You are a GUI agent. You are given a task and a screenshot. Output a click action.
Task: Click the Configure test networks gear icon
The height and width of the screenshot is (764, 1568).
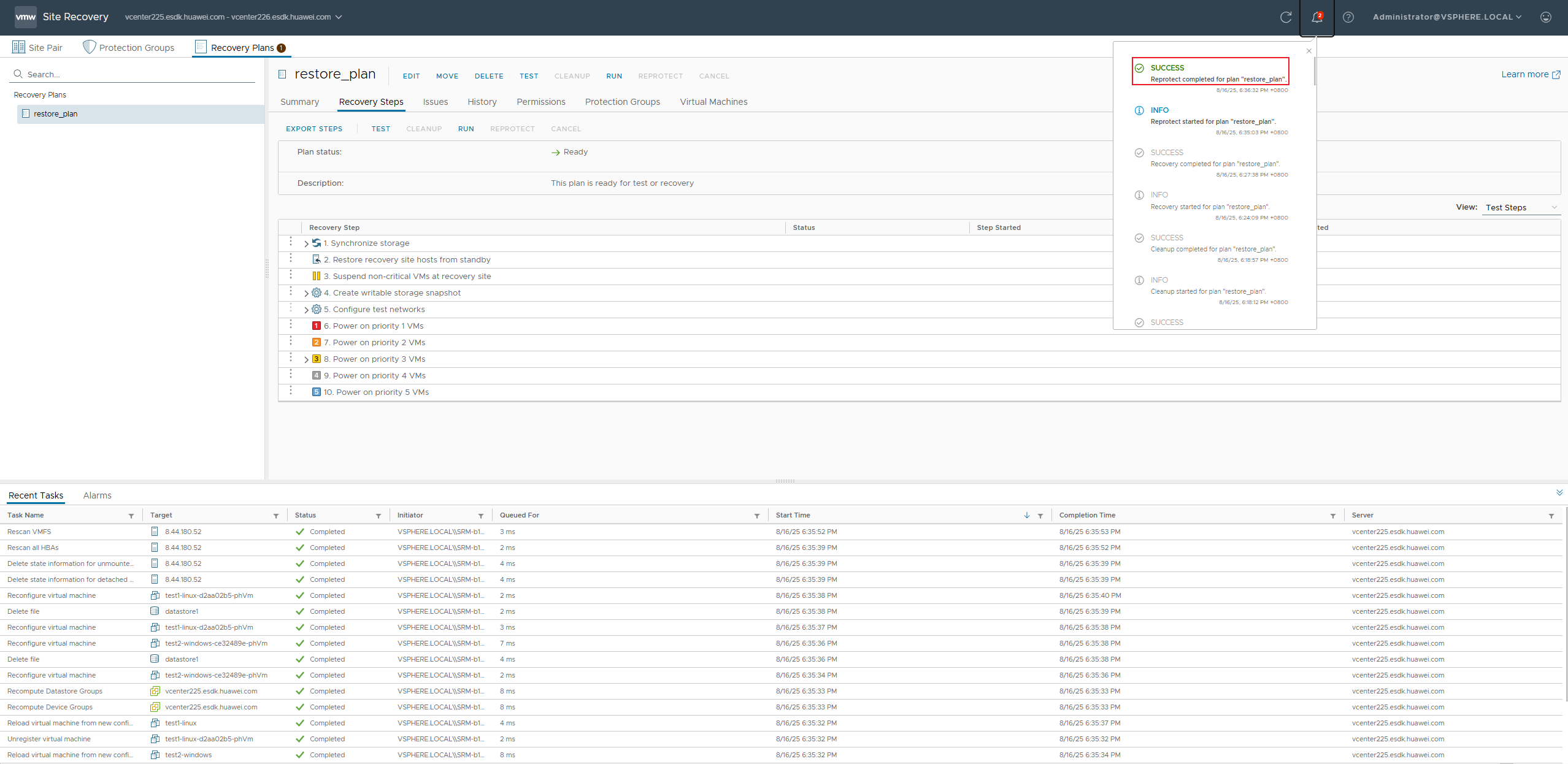coord(317,309)
